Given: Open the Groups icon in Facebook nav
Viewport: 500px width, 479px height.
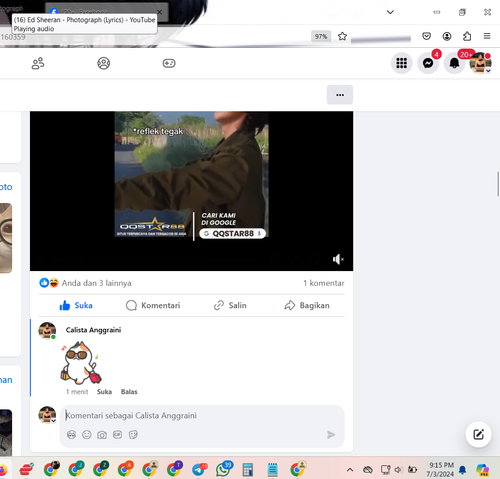Looking at the screenshot, I should coord(104,63).
